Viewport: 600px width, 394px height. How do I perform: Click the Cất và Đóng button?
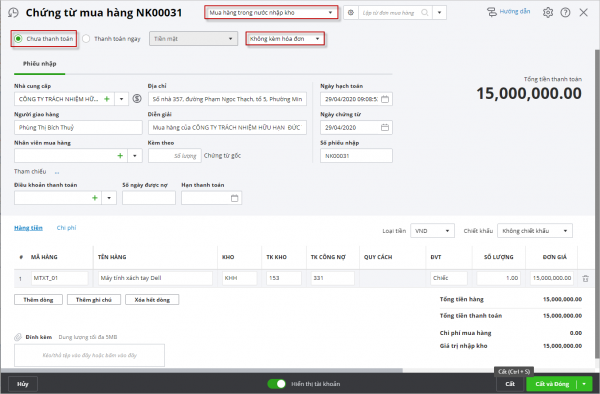tap(552, 384)
